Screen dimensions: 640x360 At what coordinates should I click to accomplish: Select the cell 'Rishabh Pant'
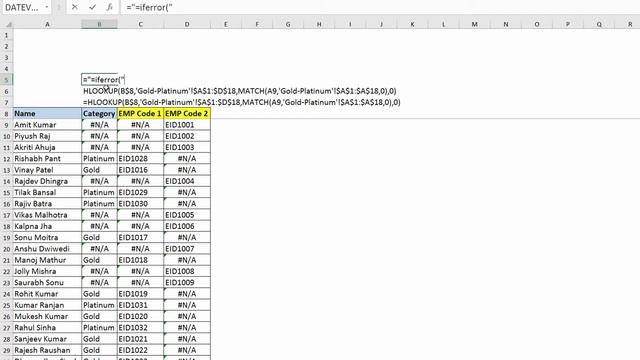pyautogui.click(x=47, y=159)
